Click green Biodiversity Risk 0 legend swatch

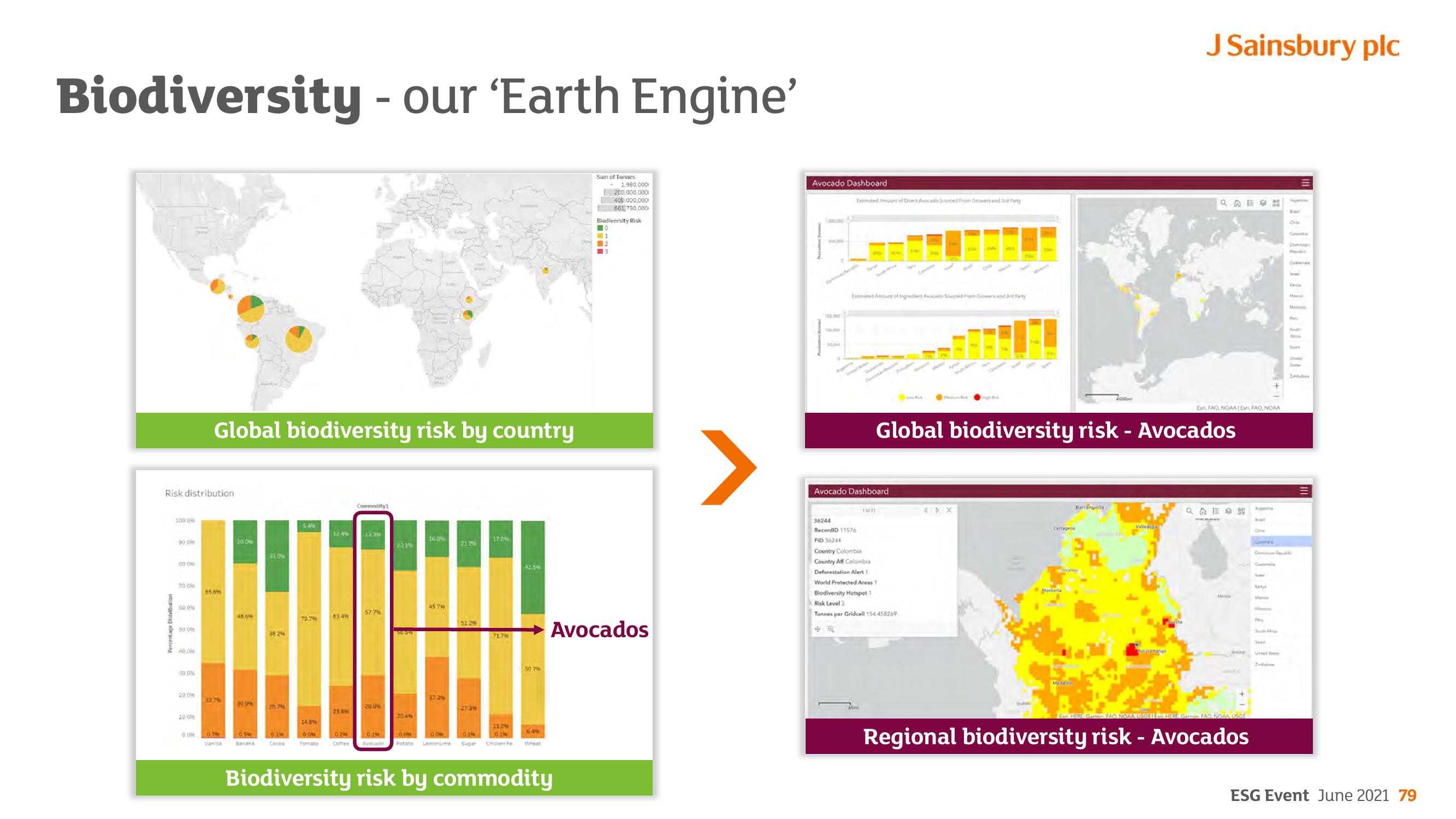600,228
